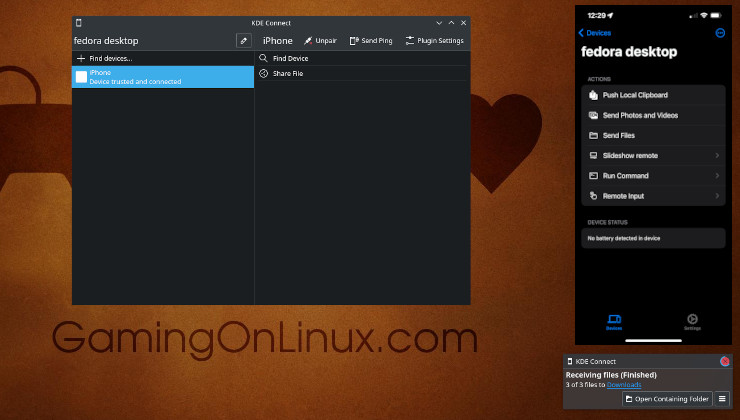Click the location arrow in phone status bar
The height and width of the screenshot is (420, 740).
coord(610,16)
